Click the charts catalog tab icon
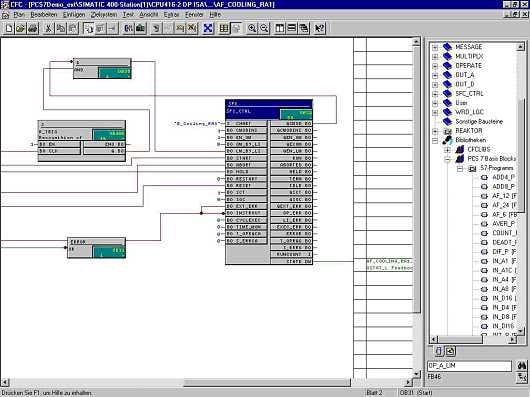The width and height of the screenshot is (530, 397). click(450, 351)
